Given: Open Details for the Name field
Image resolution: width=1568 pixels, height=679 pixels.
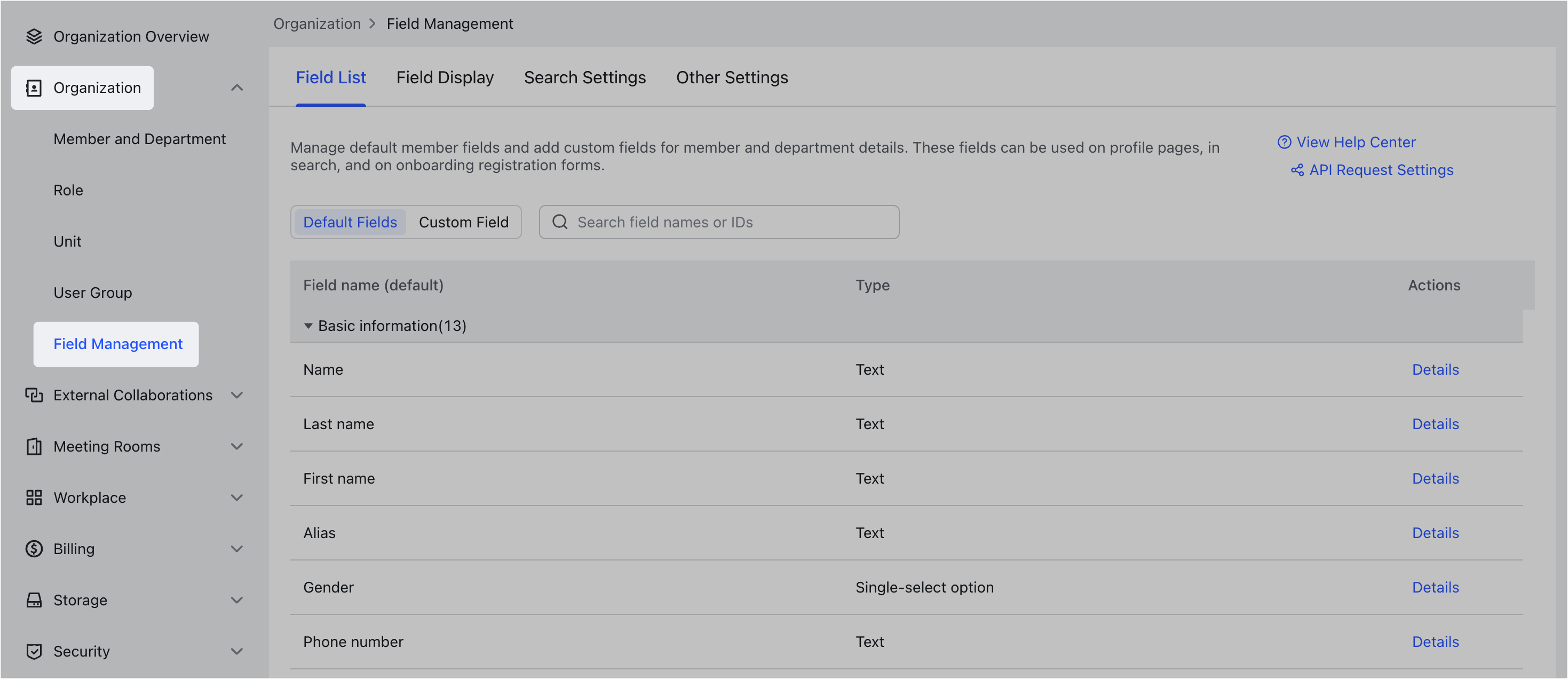Looking at the screenshot, I should [1435, 369].
